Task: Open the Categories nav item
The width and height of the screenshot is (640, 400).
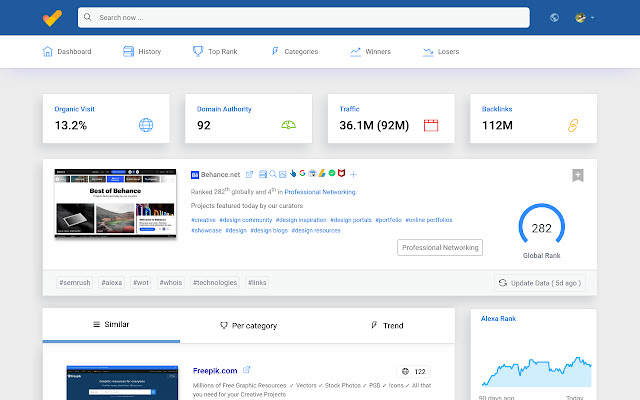Action: pyautogui.click(x=294, y=51)
